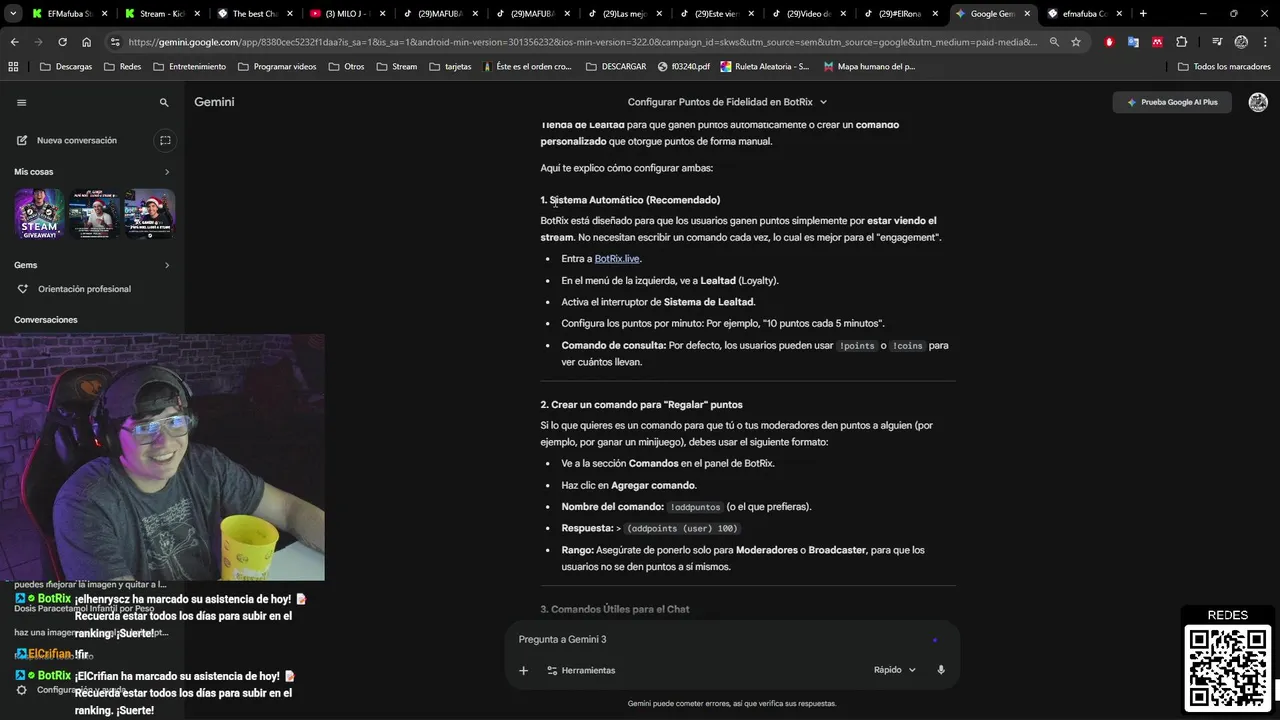The height and width of the screenshot is (720, 1280).
Task: Click the !points command code chip
Action: coord(857,346)
